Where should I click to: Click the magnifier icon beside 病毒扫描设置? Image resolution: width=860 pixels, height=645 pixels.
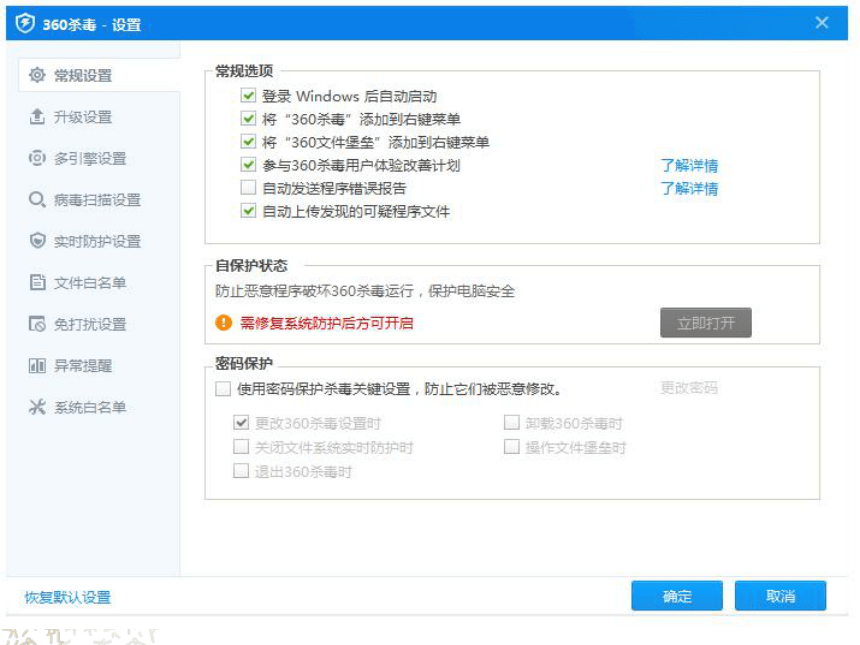pyautogui.click(x=37, y=200)
